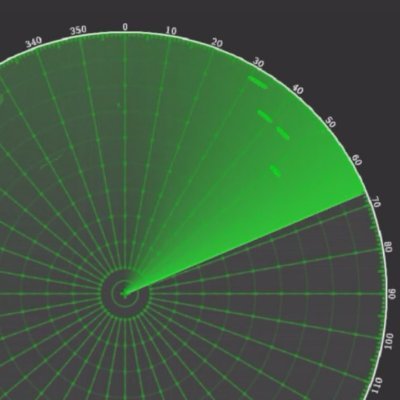Click the 0 degree bearing label
Image resolution: width=400 pixels, height=400 pixels.
click(125, 27)
